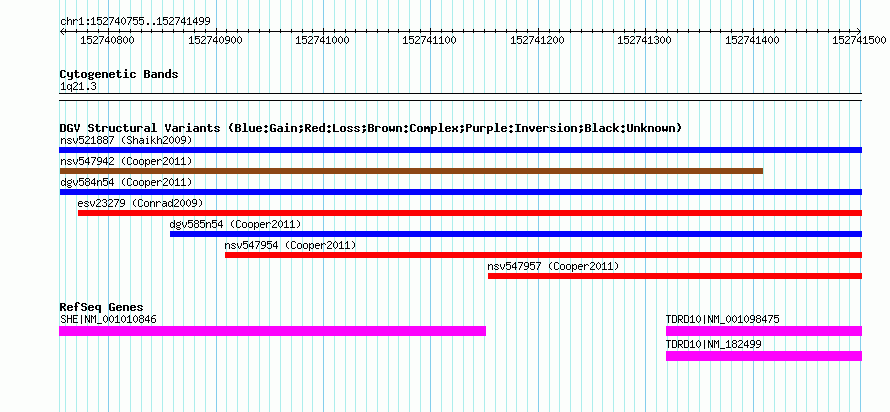Click ruler position 152741200
The image size is (890, 412).
[x=538, y=40]
